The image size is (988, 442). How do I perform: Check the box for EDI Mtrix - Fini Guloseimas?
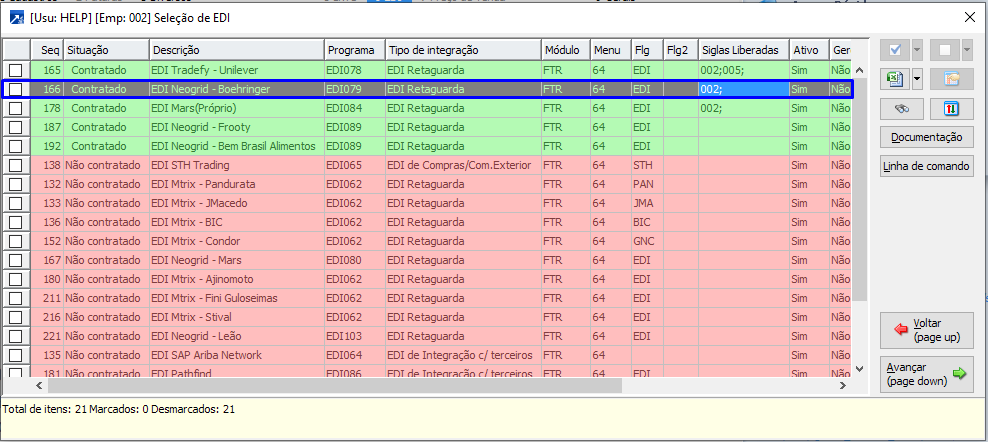[16, 298]
